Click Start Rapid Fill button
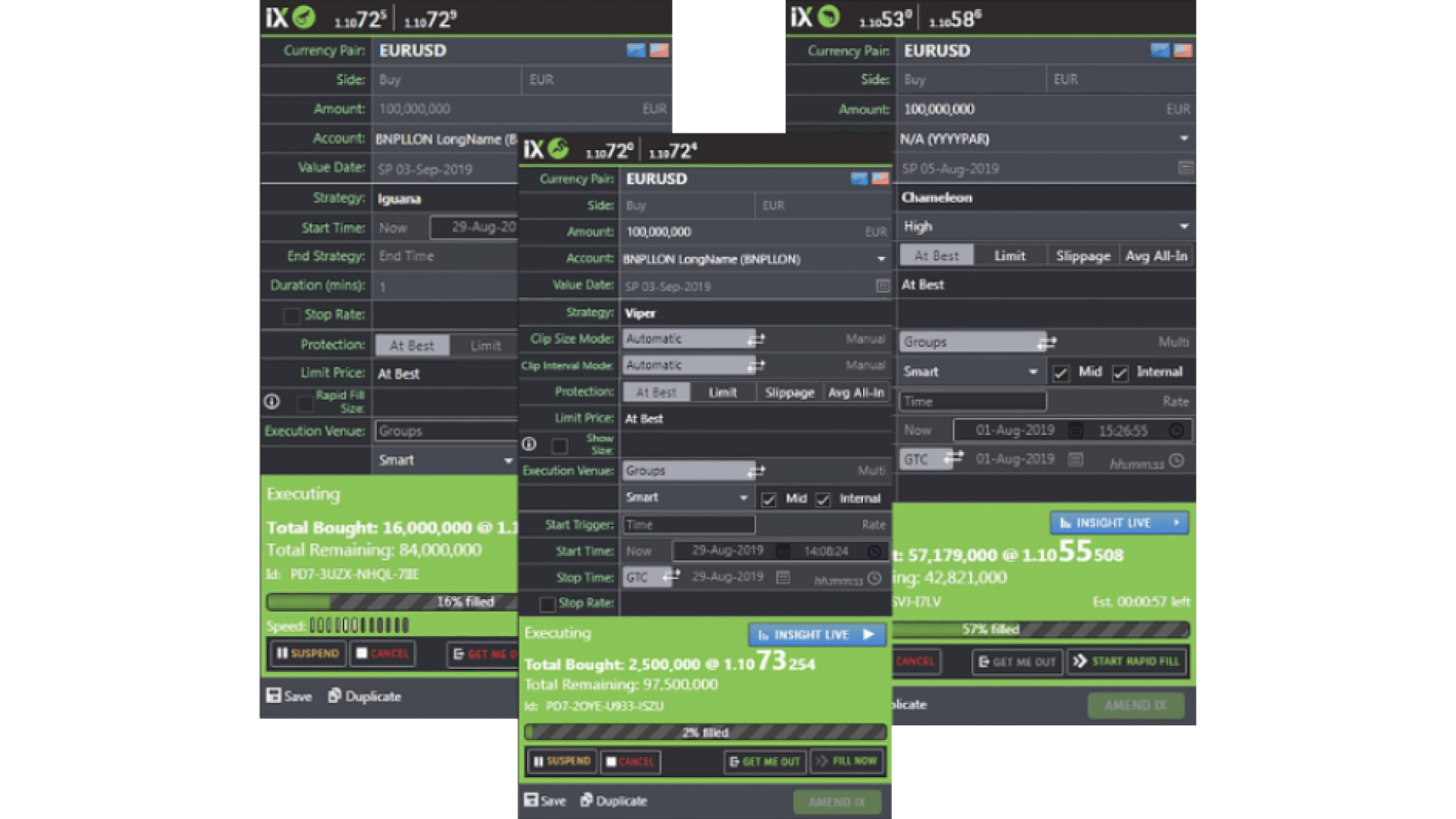This screenshot has height=819, width=1456. tap(1127, 661)
